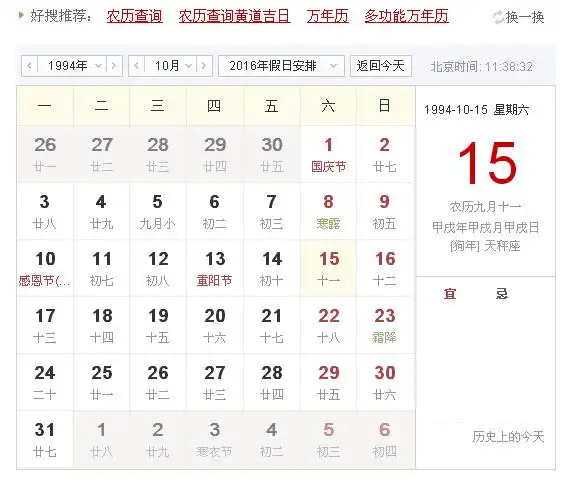Select greyed November 5 初三
Screen dimensions: 577x483
[328, 440]
